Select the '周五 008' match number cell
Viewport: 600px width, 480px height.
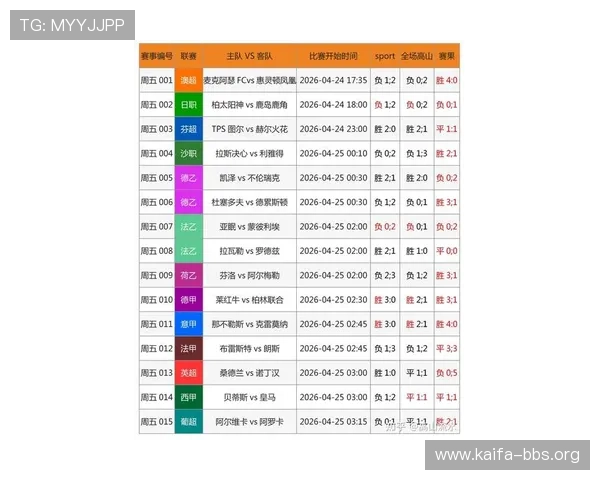(x=157, y=251)
